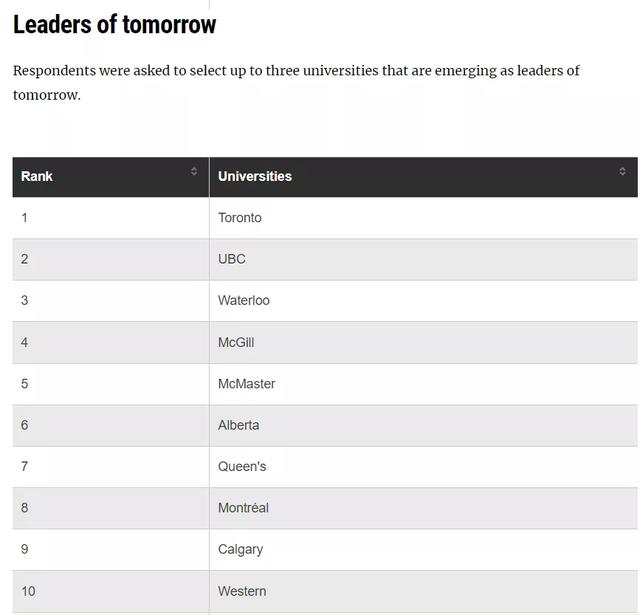The height and width of the screenshot is (615, 640).
Task: Choose the Queen's cell
Action: [x=242, y=467]
